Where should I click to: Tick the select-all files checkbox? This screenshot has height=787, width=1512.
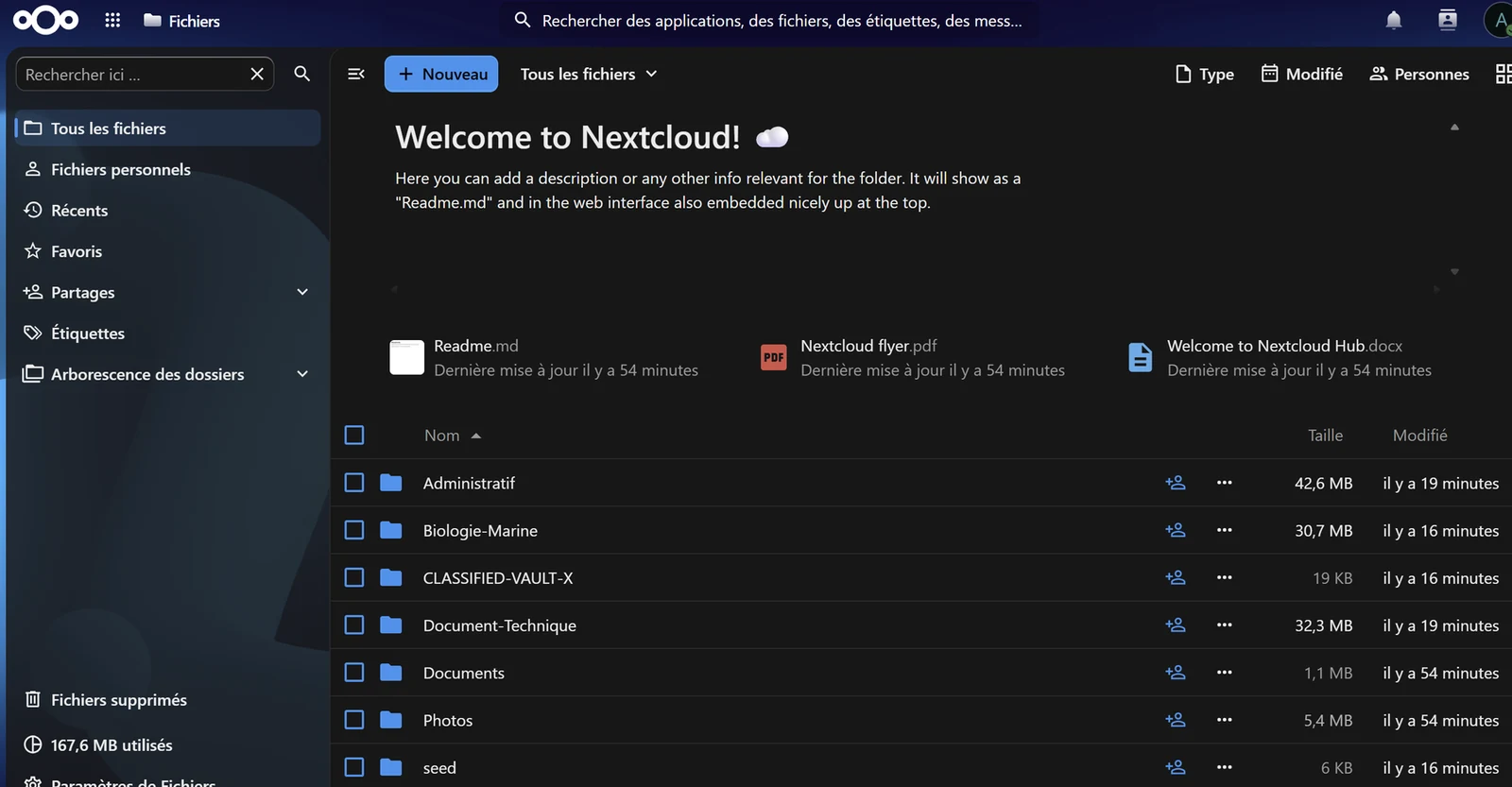[x=354, y=435]
